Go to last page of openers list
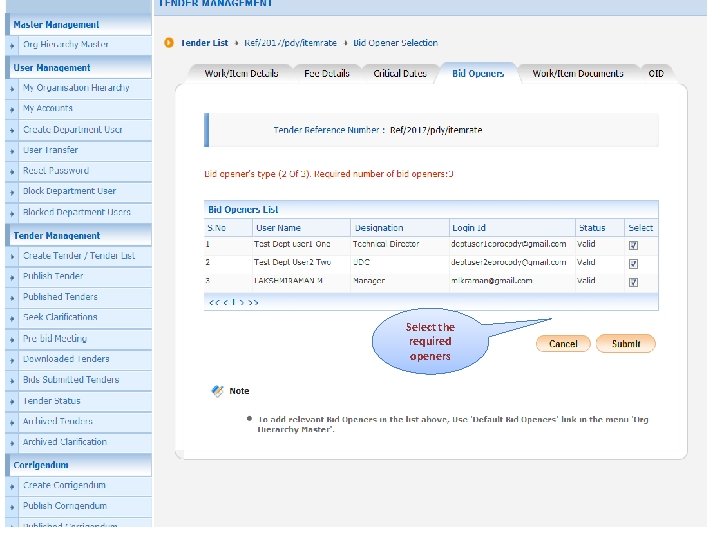 coord(253,302)
